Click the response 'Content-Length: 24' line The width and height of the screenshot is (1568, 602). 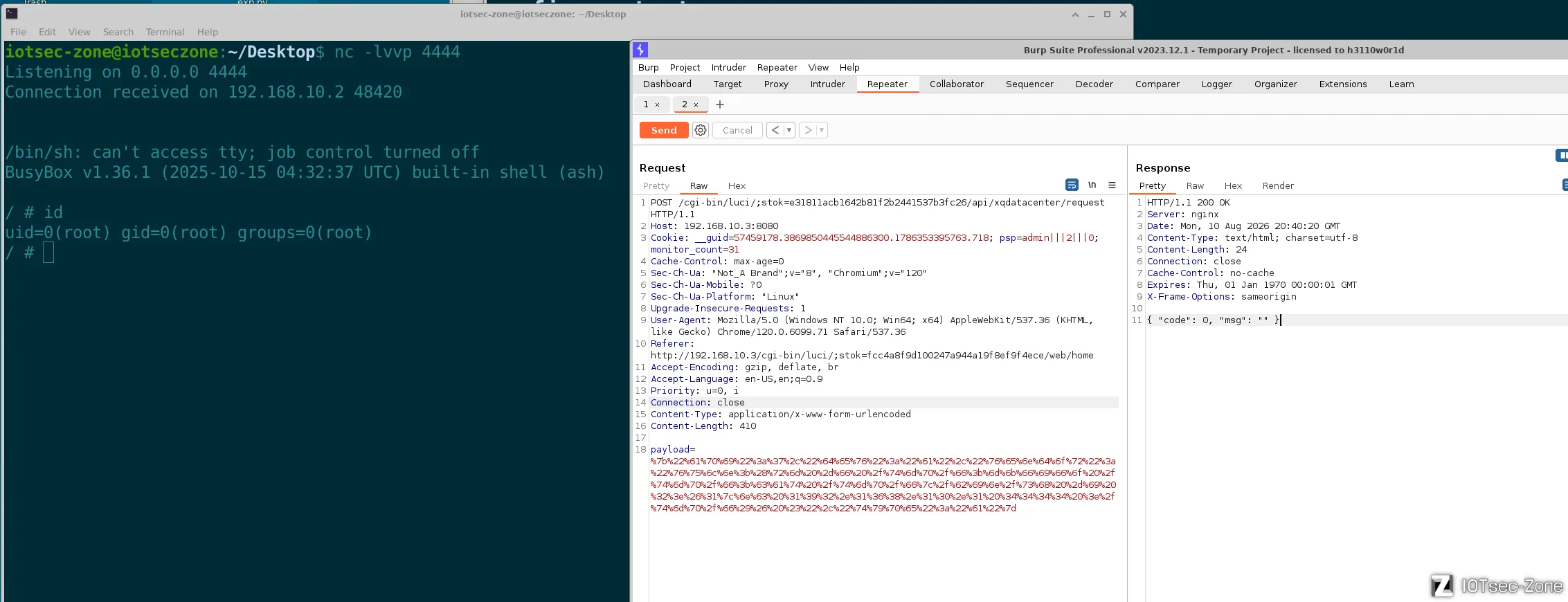point(1197,250)
